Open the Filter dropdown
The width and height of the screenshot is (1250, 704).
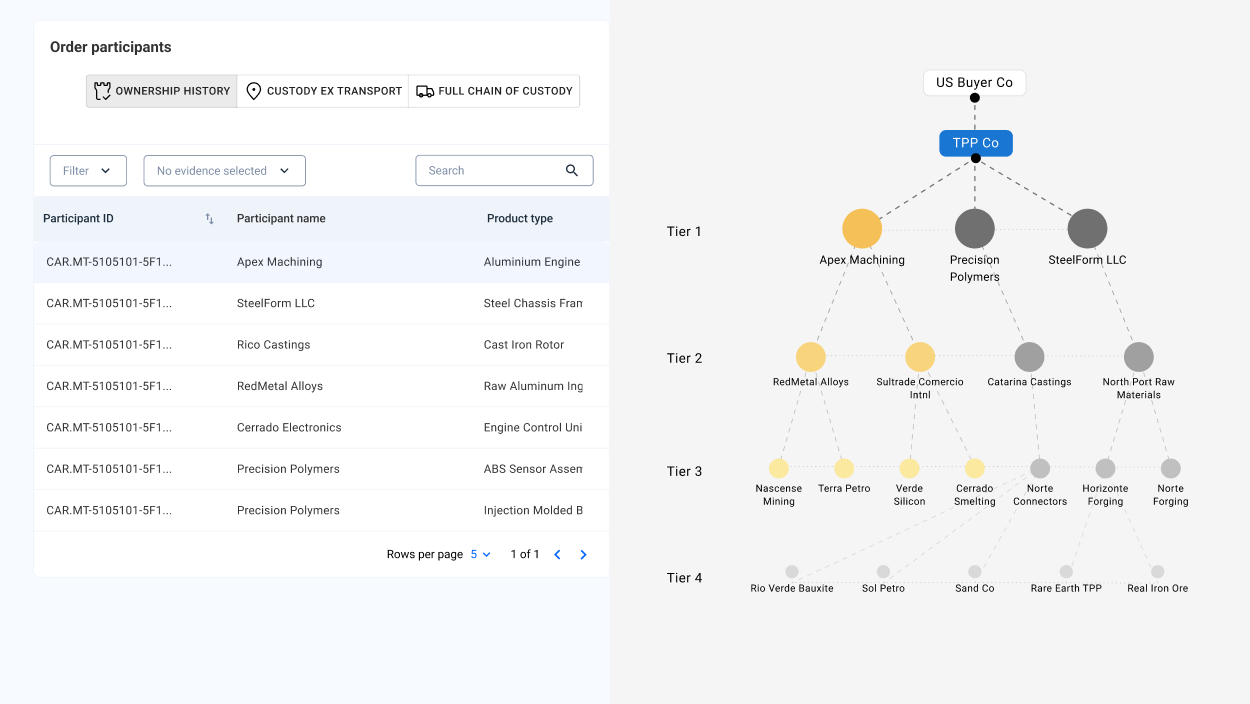pos(88,171)
